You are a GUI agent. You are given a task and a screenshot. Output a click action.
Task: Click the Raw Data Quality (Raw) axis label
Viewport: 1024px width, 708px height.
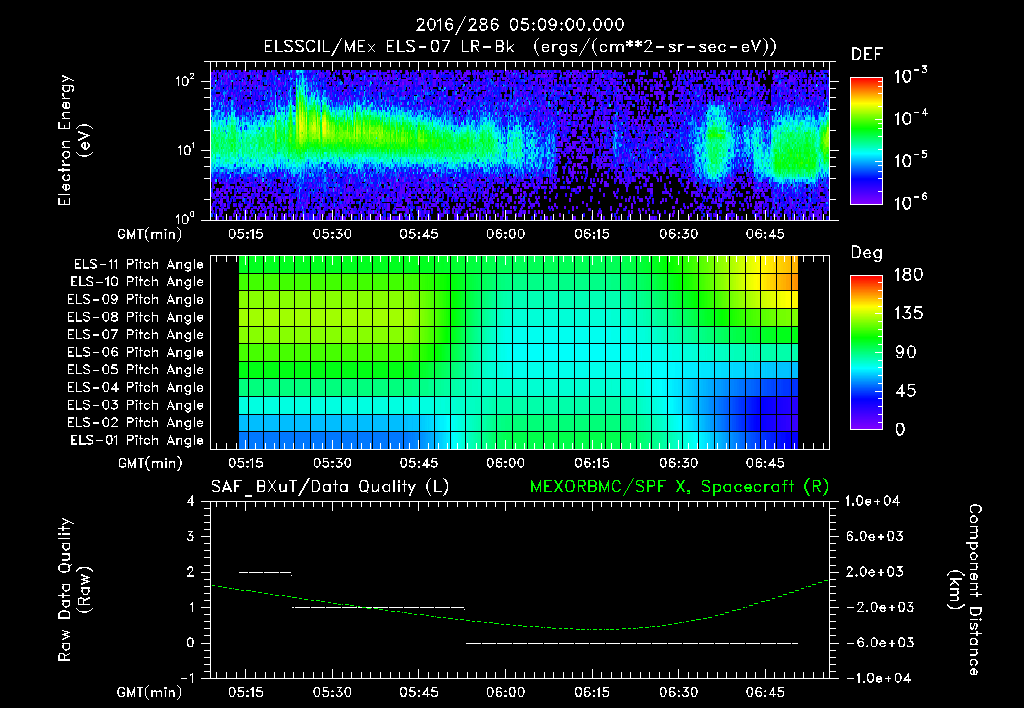(x=74, y=590)
